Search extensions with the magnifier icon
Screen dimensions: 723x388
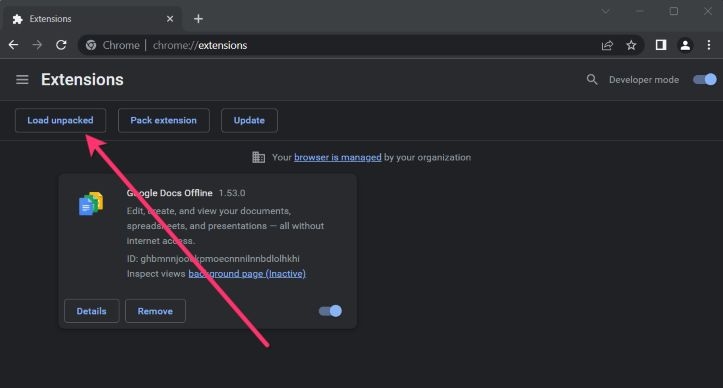tap(592, 79)
